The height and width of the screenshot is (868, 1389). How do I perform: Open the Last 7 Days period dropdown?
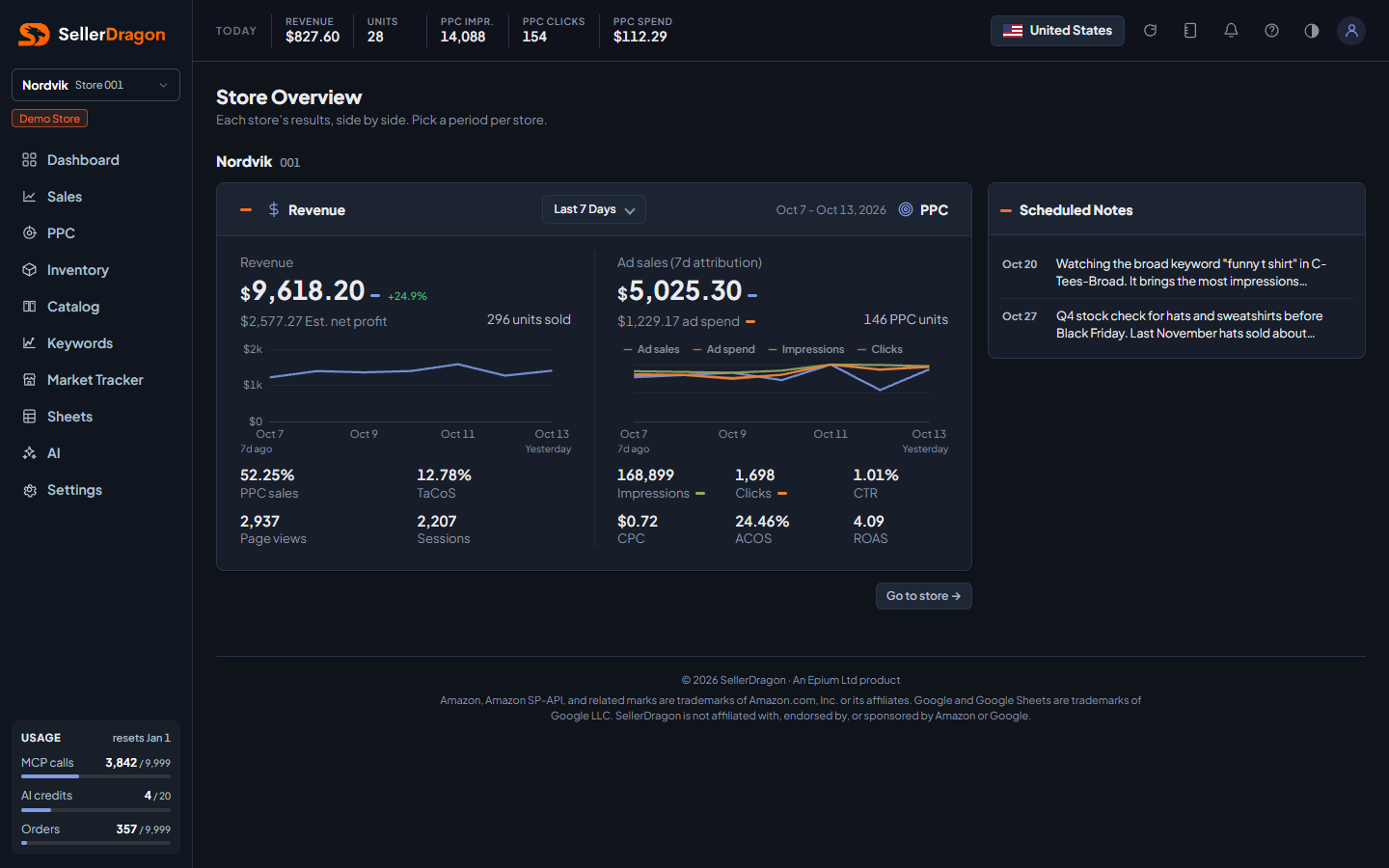[594, 209]
